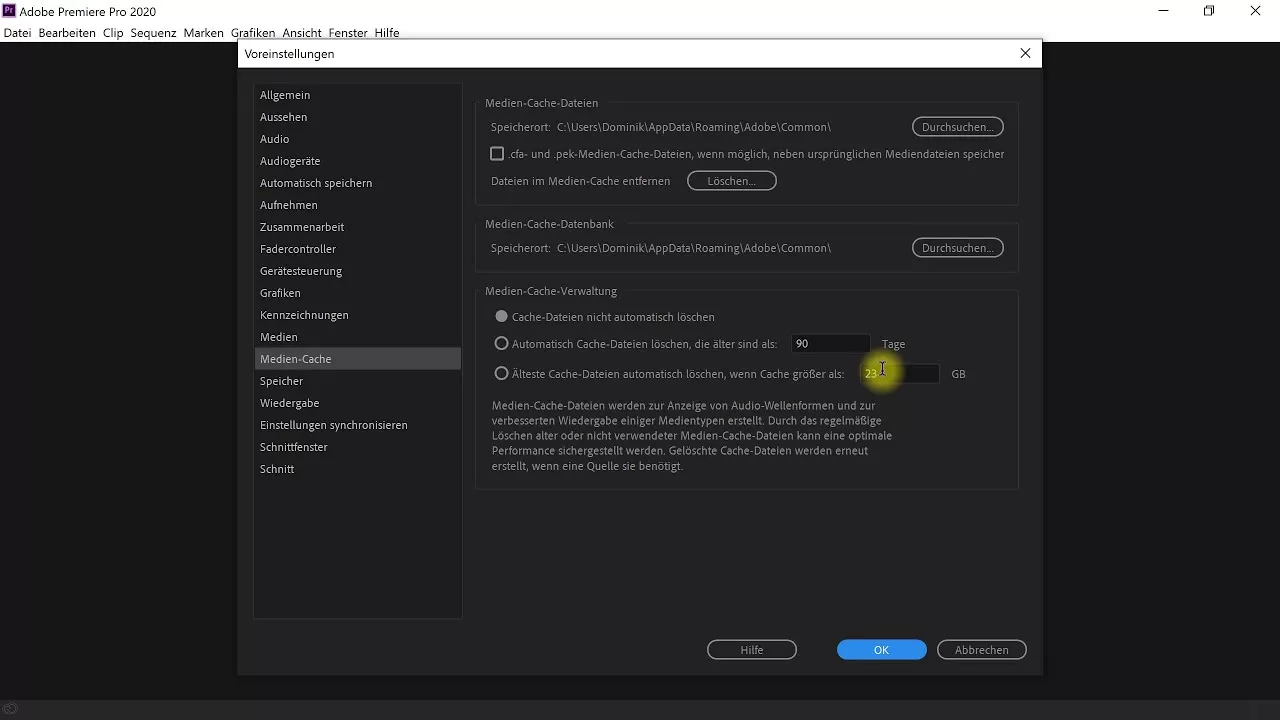Select Älteste Cache-Dateien automatisch löschen option
Image resolution: width=1280 pixels, height=720 pixels.
(501, 373)
